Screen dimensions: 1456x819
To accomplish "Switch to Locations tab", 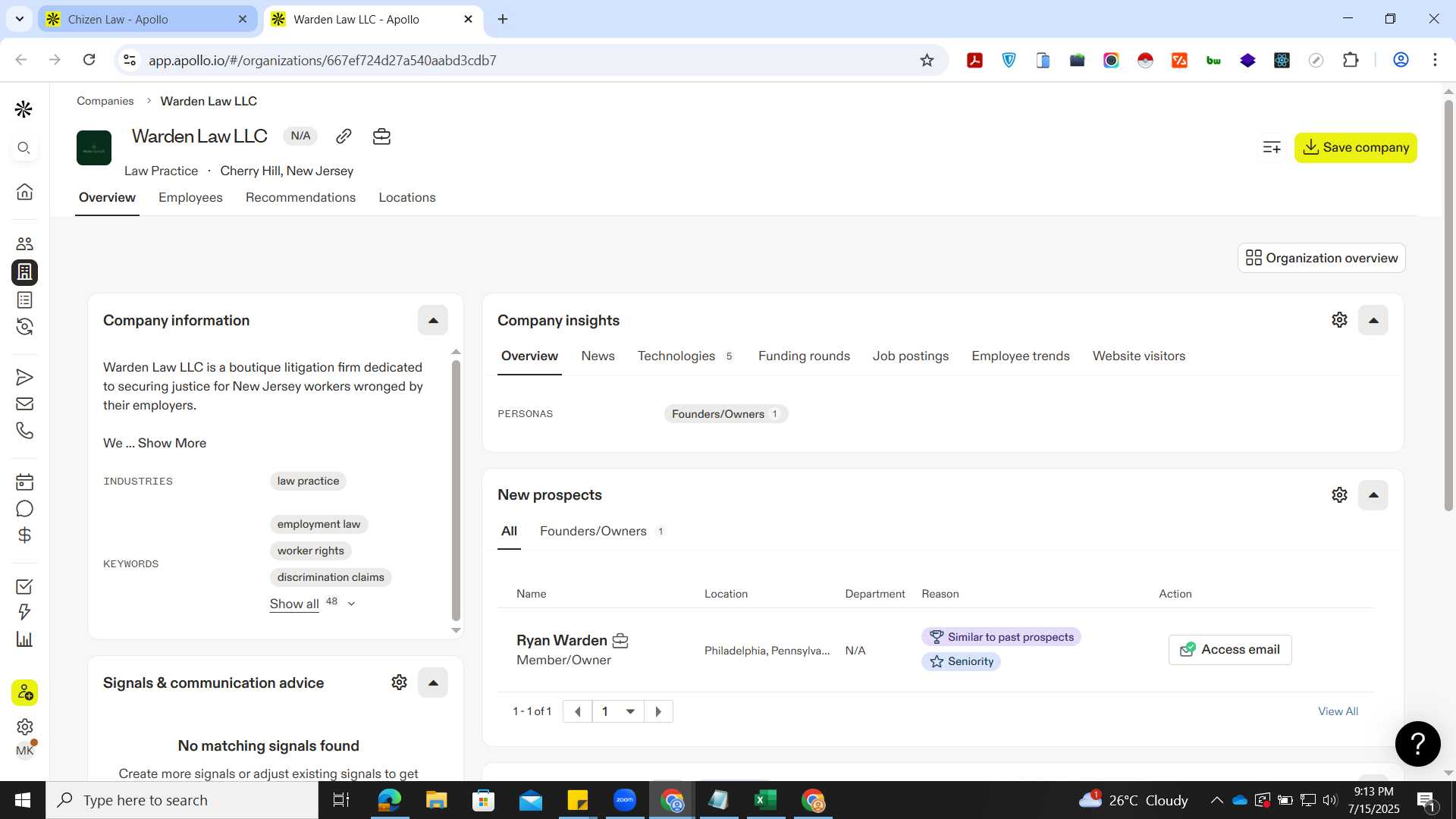I will click(407, 197).
